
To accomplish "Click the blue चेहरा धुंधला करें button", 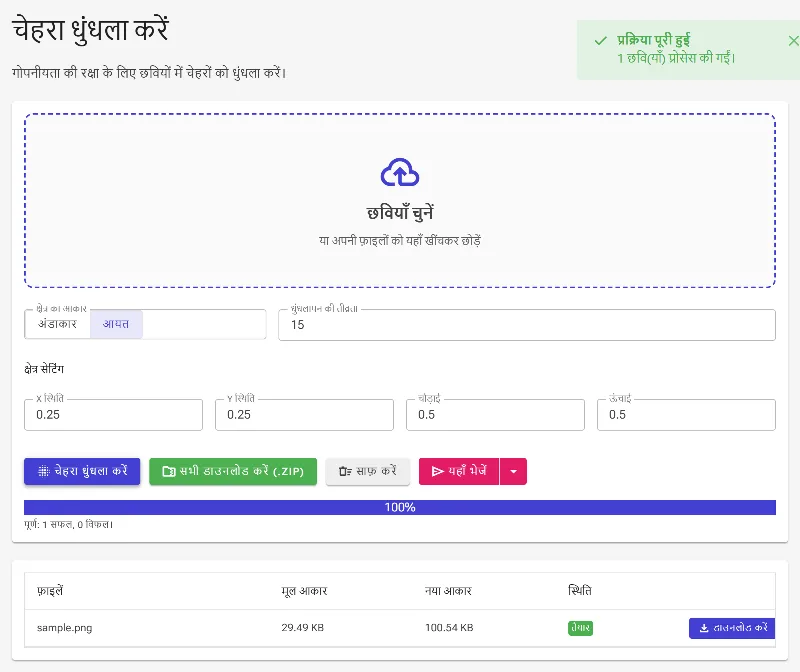I will point(82,471).
